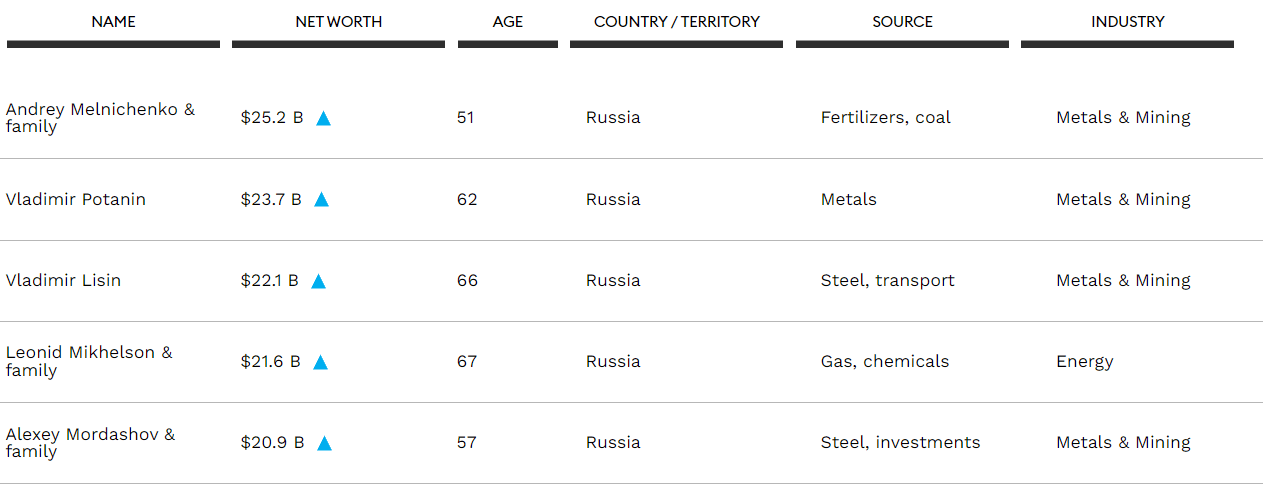Click the blue triangle next to $23.7 B
This screenshot has height=494, width=1263.
click(322, 200)
